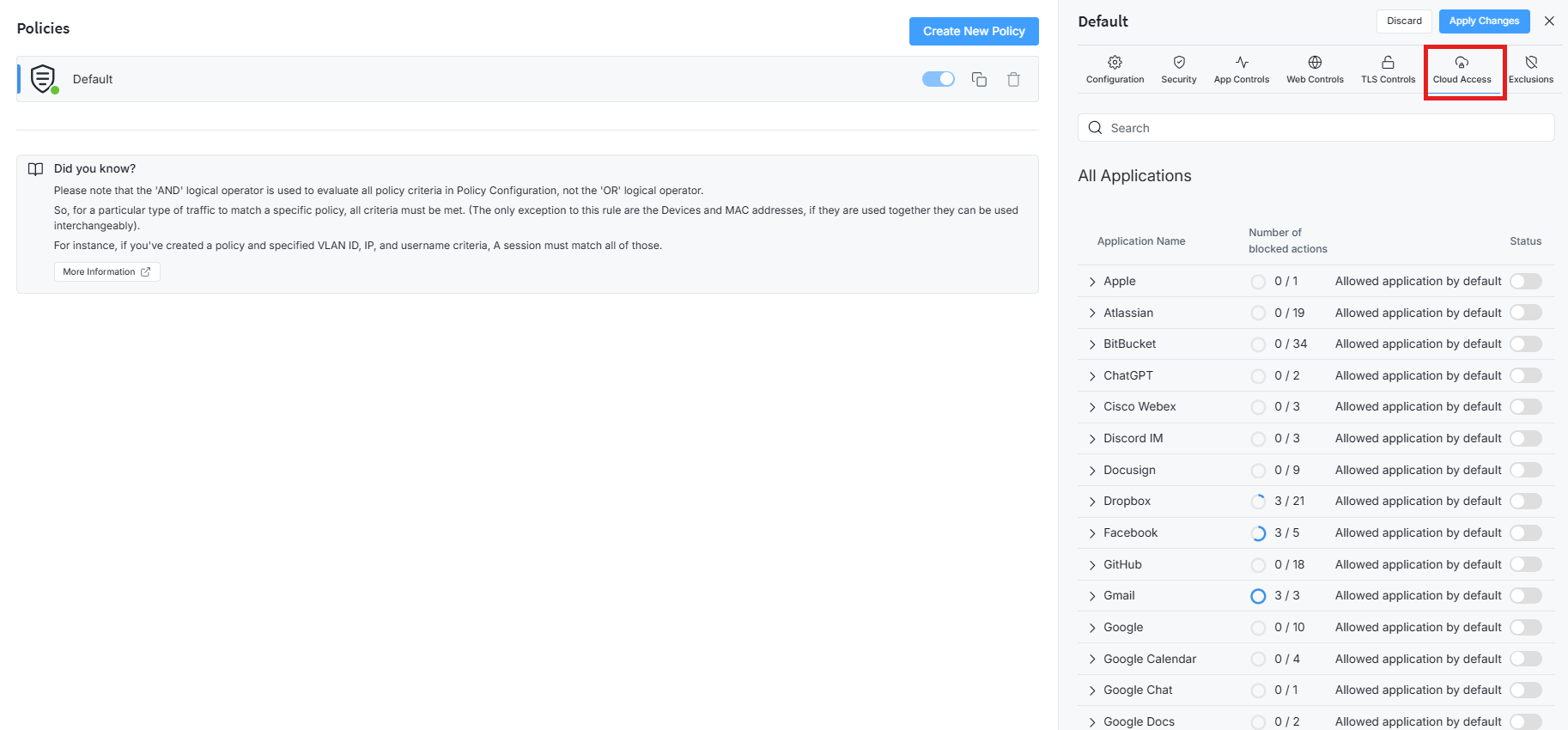
Task: Click the Number of blocked actions header
Action: coord(1287,240)
